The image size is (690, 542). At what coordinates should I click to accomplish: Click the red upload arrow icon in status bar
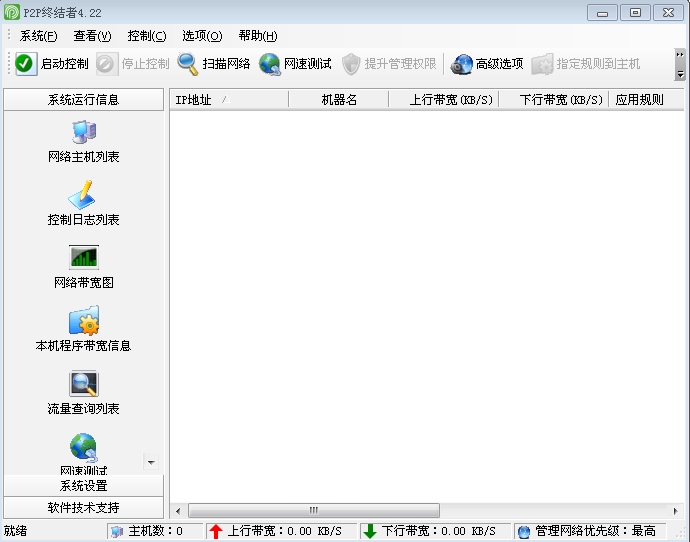click(216, 531)
